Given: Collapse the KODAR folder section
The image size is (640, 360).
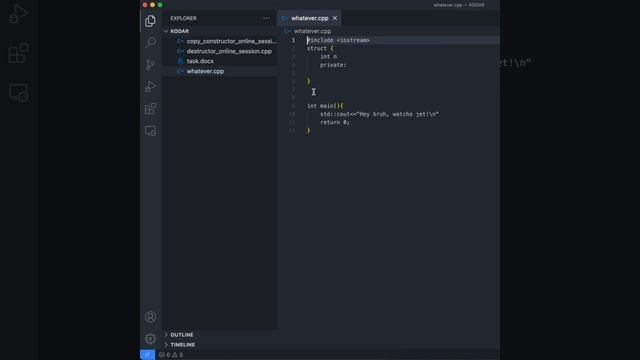Looking at the screenshot, I should pos(220,31).
